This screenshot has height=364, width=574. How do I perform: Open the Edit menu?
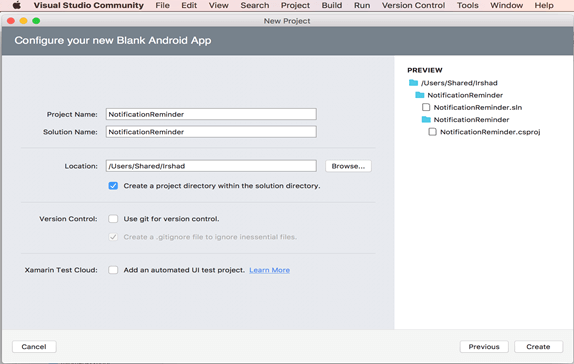pyautogui.click(x=189, y=5)
